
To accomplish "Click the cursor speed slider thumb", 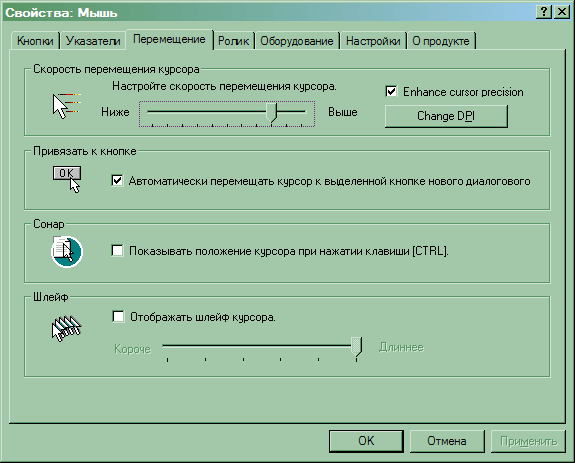I will [272, 113].
